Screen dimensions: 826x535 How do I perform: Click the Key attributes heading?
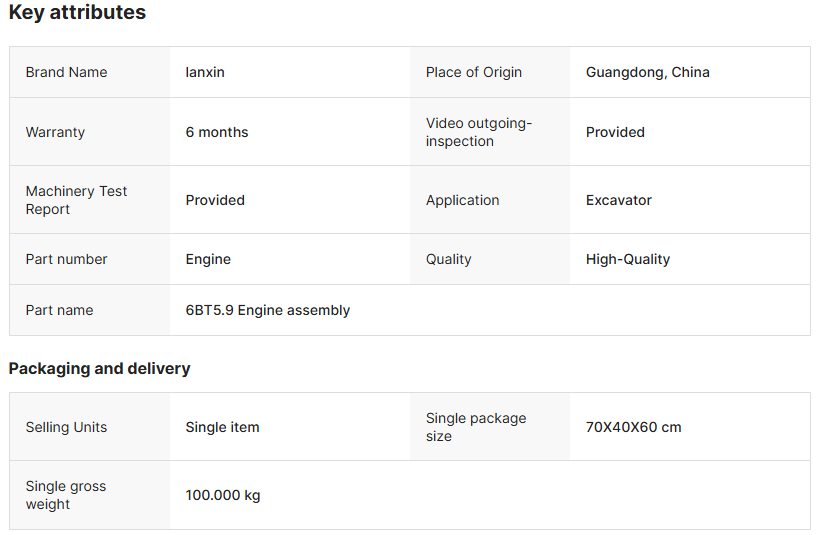tap(77, 13)
